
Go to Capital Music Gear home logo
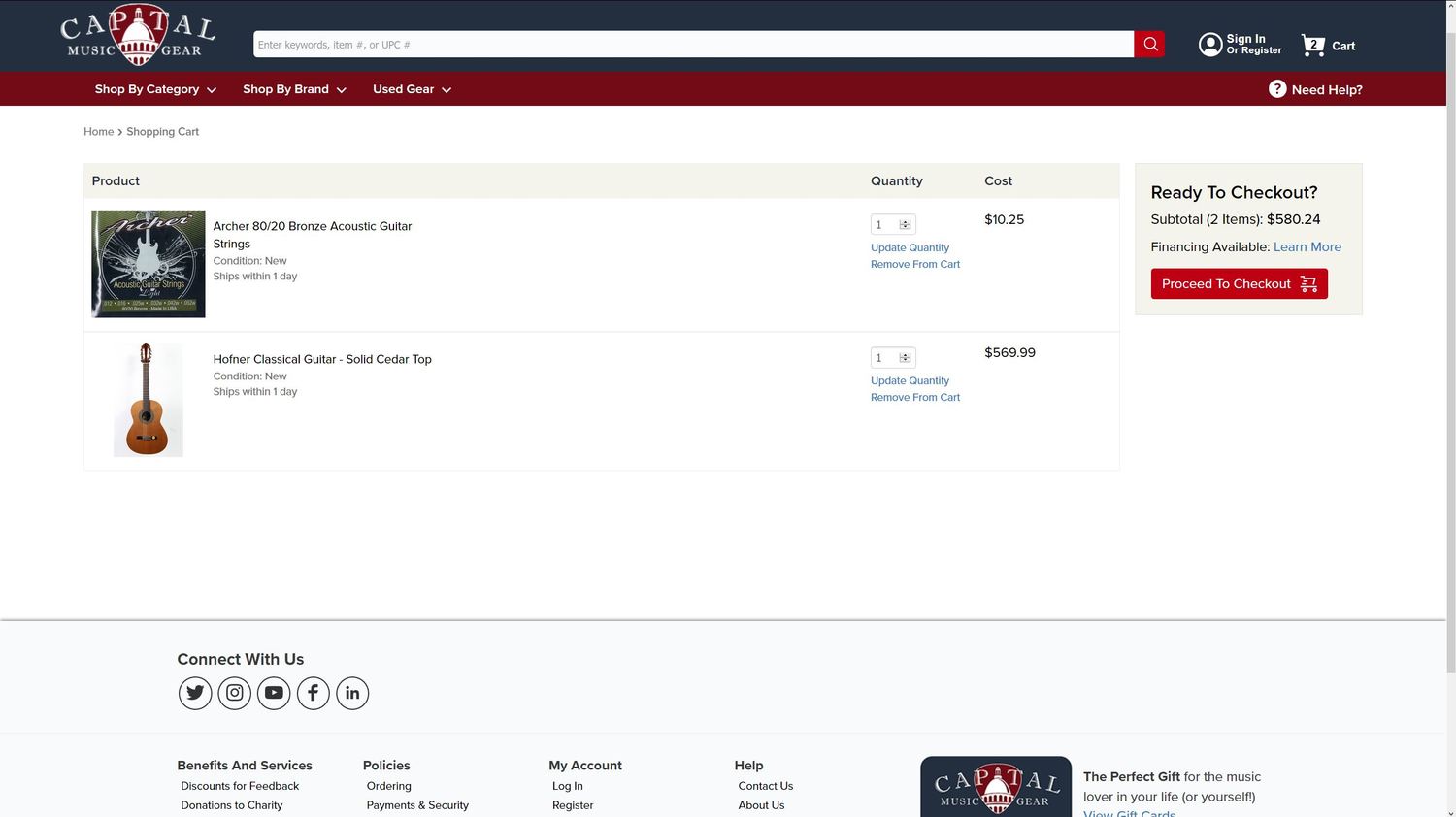[x=138, y=36]
